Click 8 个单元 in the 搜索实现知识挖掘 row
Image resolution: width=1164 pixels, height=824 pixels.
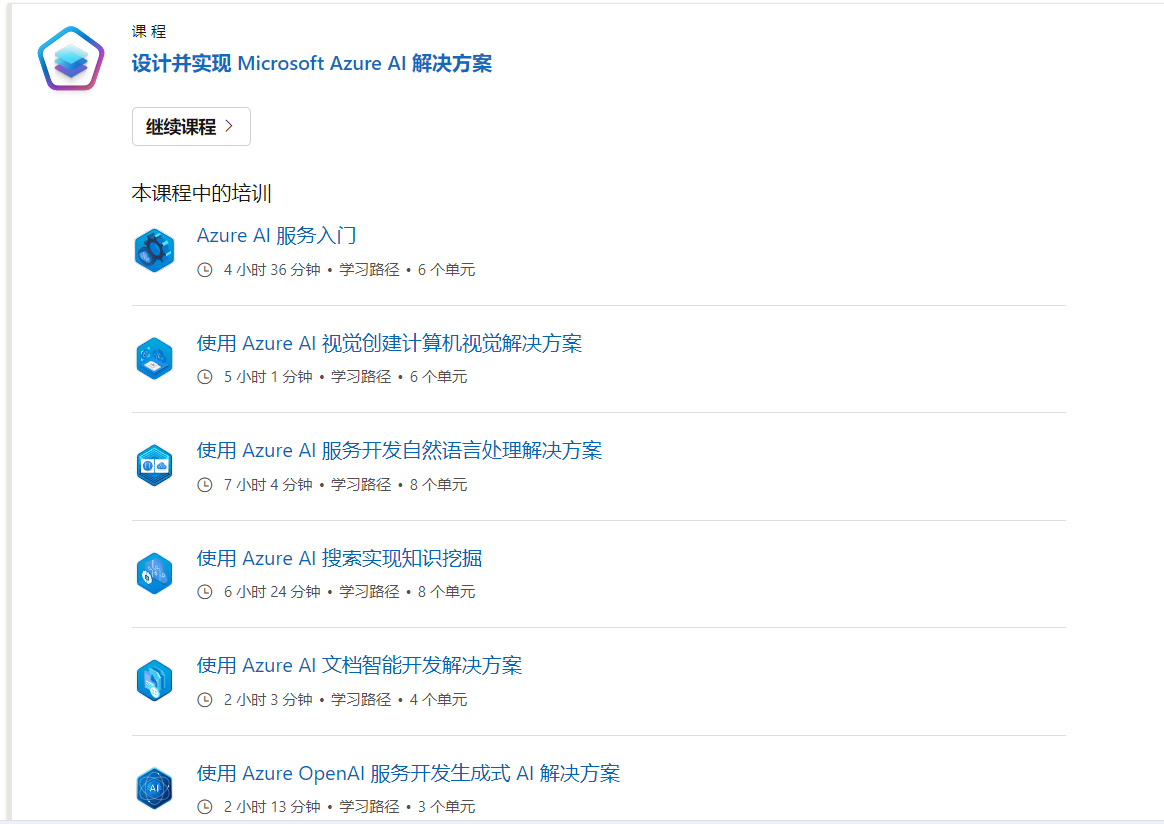[x=446, y=592]
